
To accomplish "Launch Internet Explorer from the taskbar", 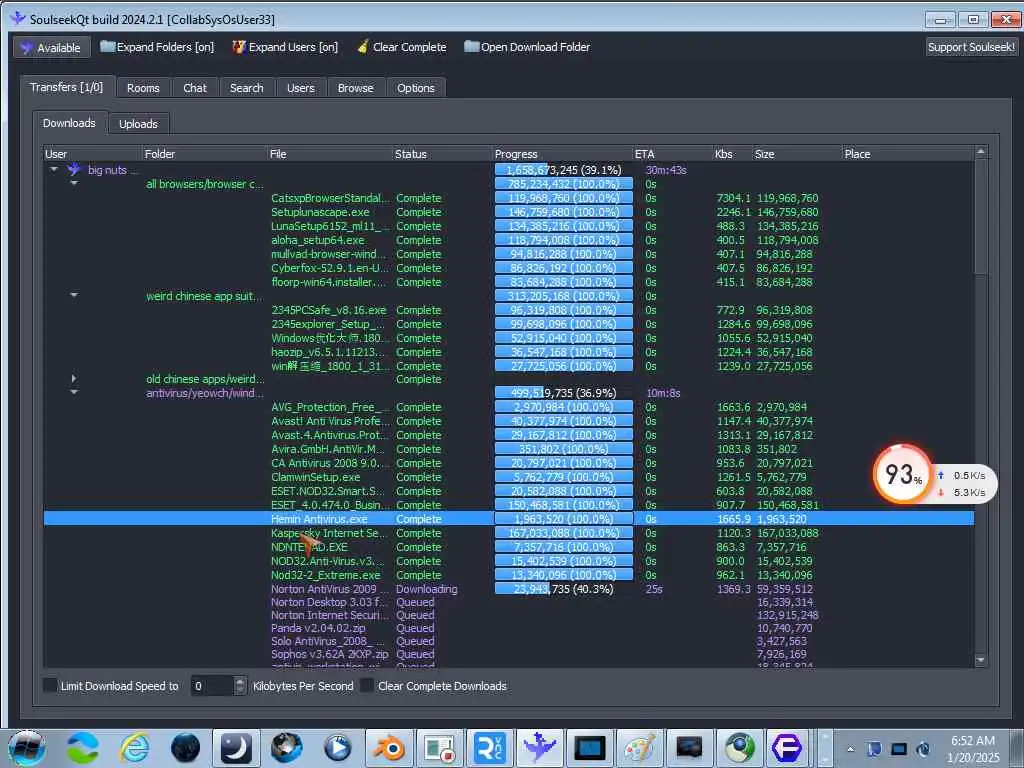I will pos(134,748).
